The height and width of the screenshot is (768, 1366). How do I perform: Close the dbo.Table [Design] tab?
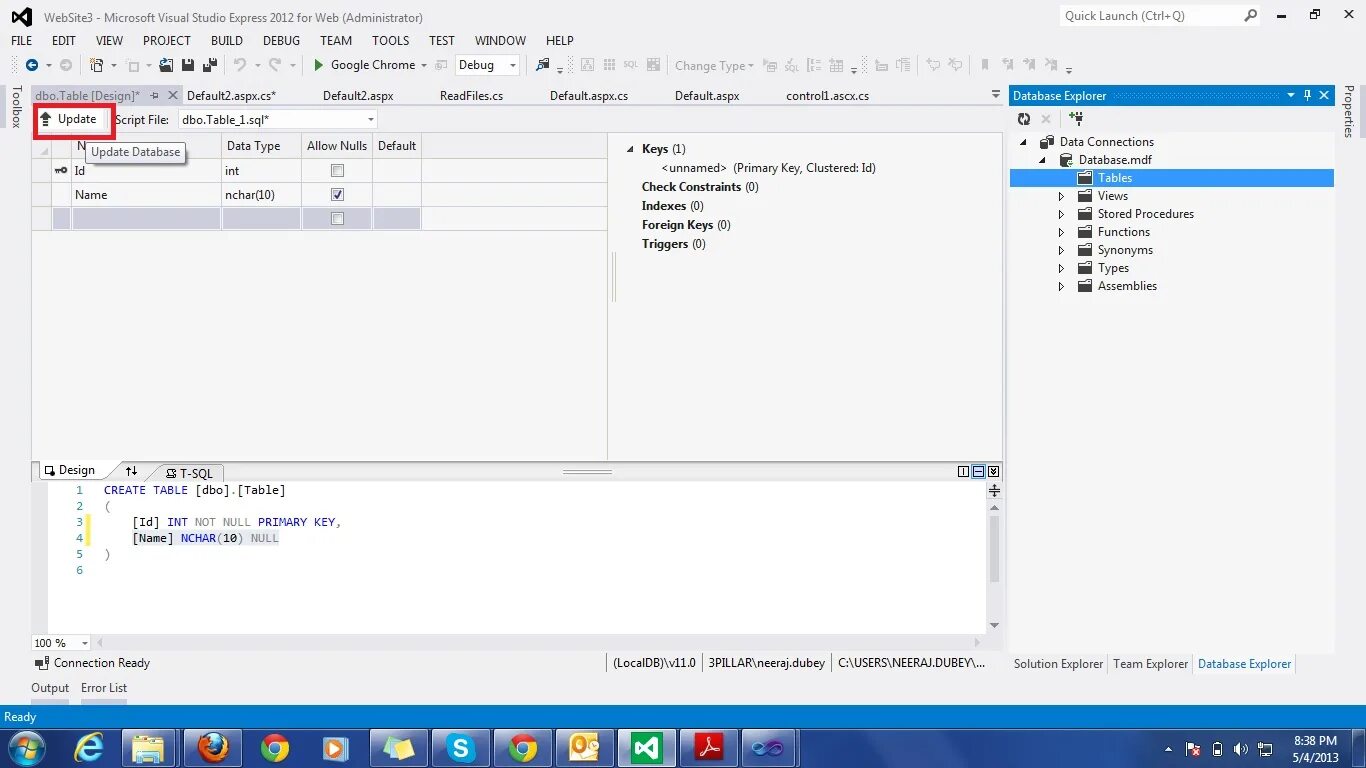[173, 96]
